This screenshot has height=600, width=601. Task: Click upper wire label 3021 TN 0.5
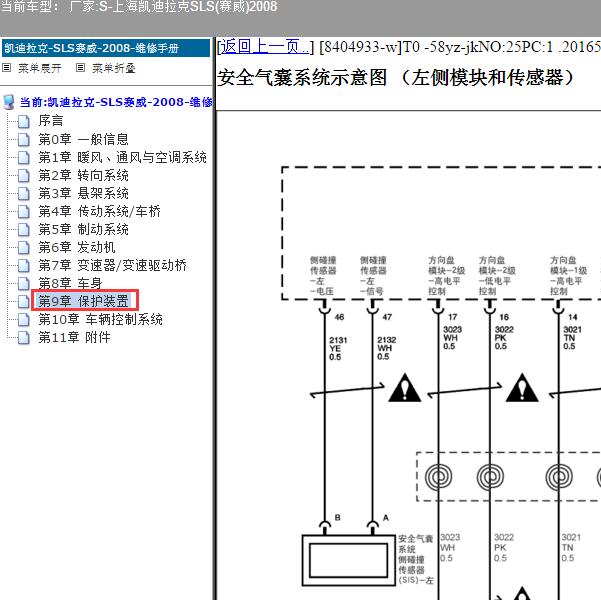click(x=572, y=338)
